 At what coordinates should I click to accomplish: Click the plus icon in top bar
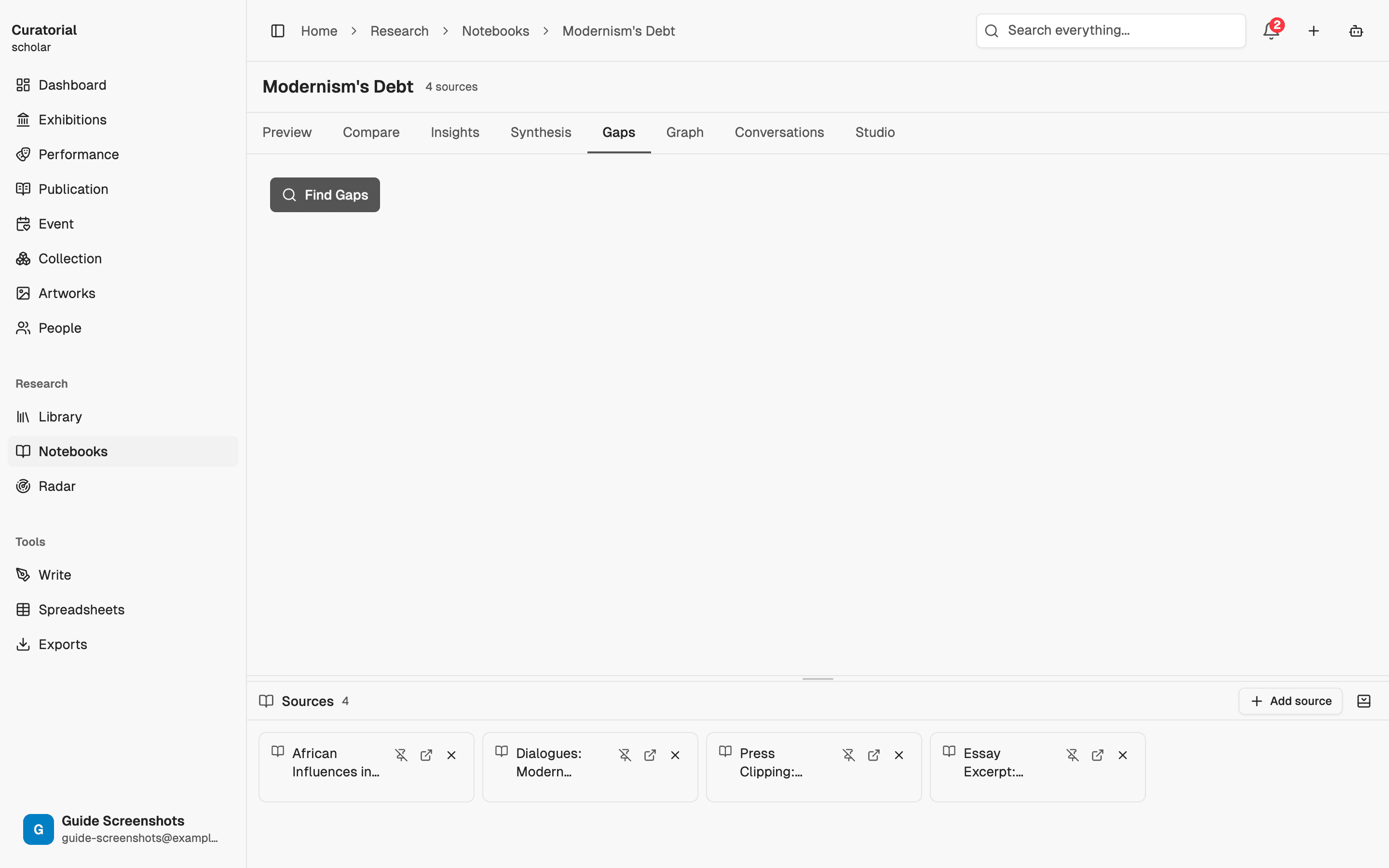pyautogui.click(x=1314, y=31)
